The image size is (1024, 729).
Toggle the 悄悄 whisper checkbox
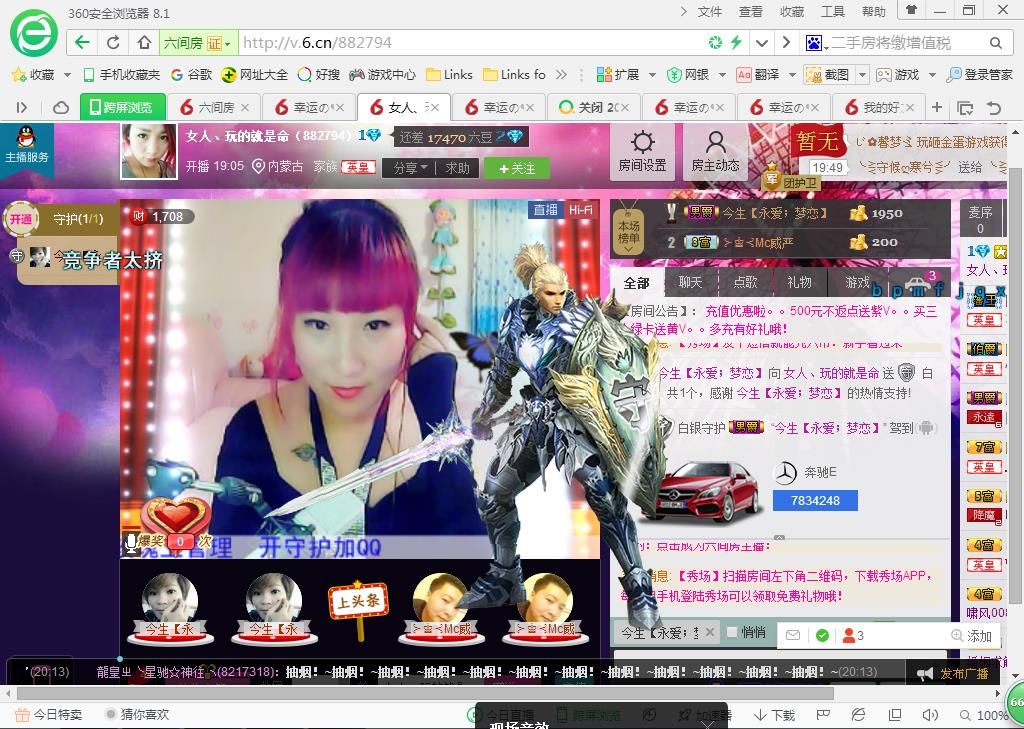[x=732, y=632]
